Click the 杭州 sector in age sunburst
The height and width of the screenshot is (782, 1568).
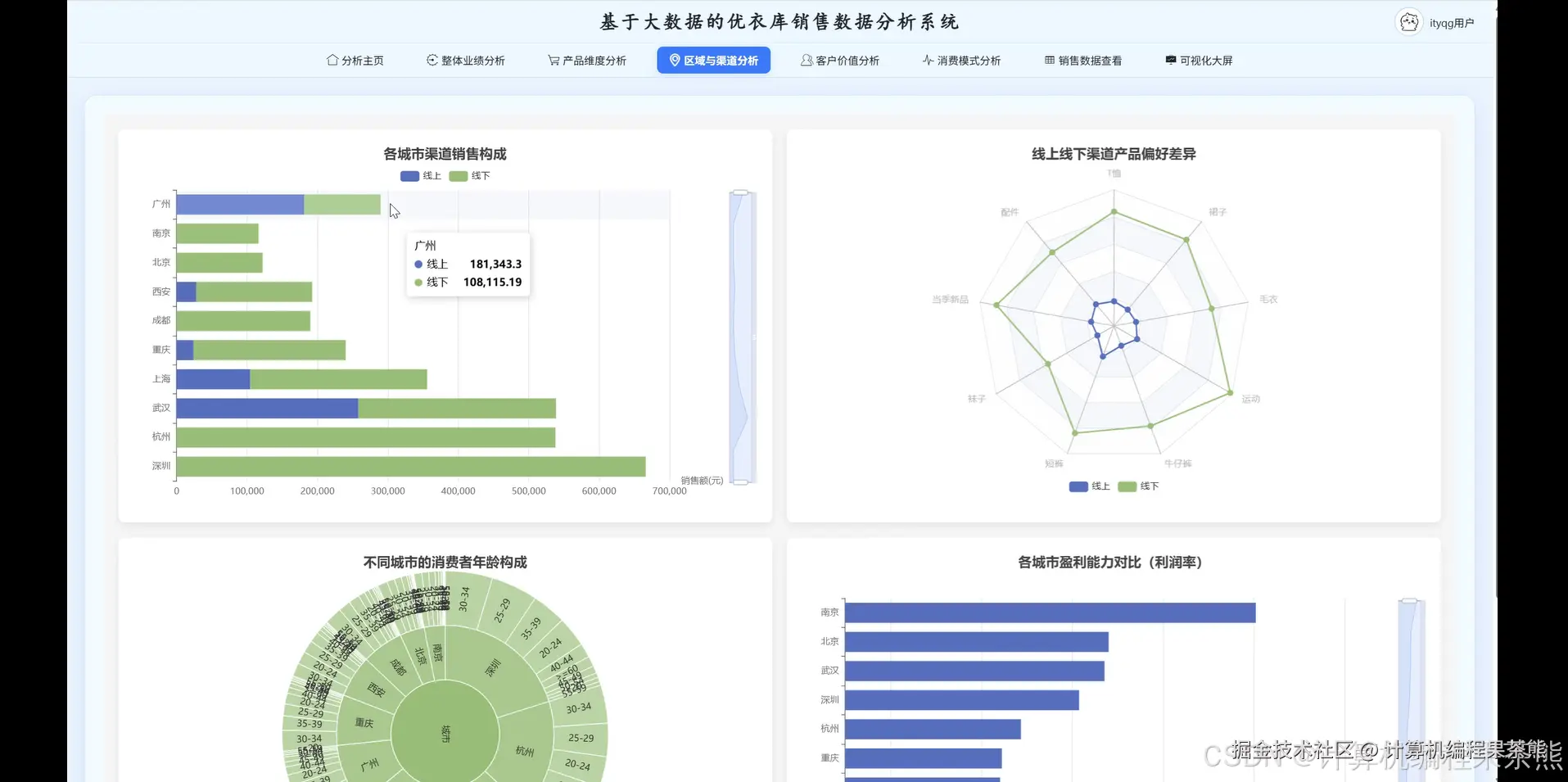525,751
